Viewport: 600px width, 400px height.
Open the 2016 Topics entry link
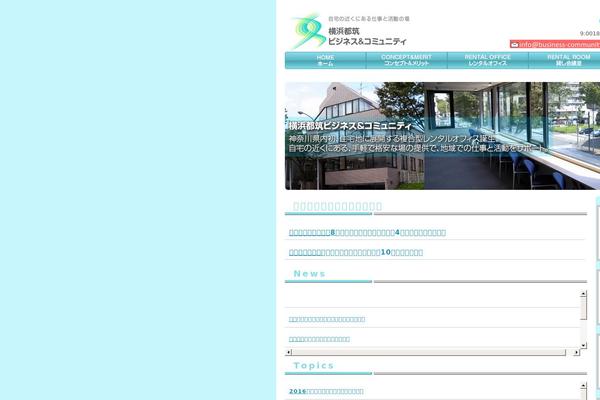326,391
